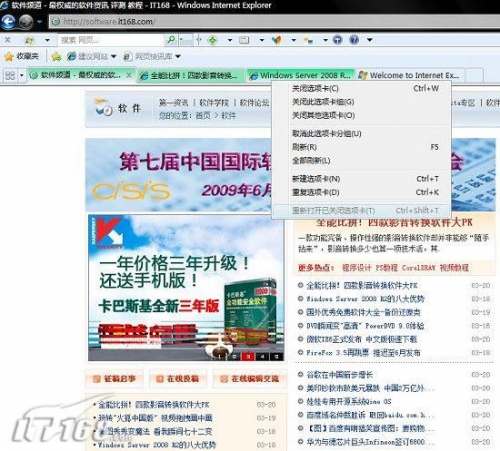Open the 软件论坛 nav link
The width and height of the screenshot is (500, 451).
(254, 103)
